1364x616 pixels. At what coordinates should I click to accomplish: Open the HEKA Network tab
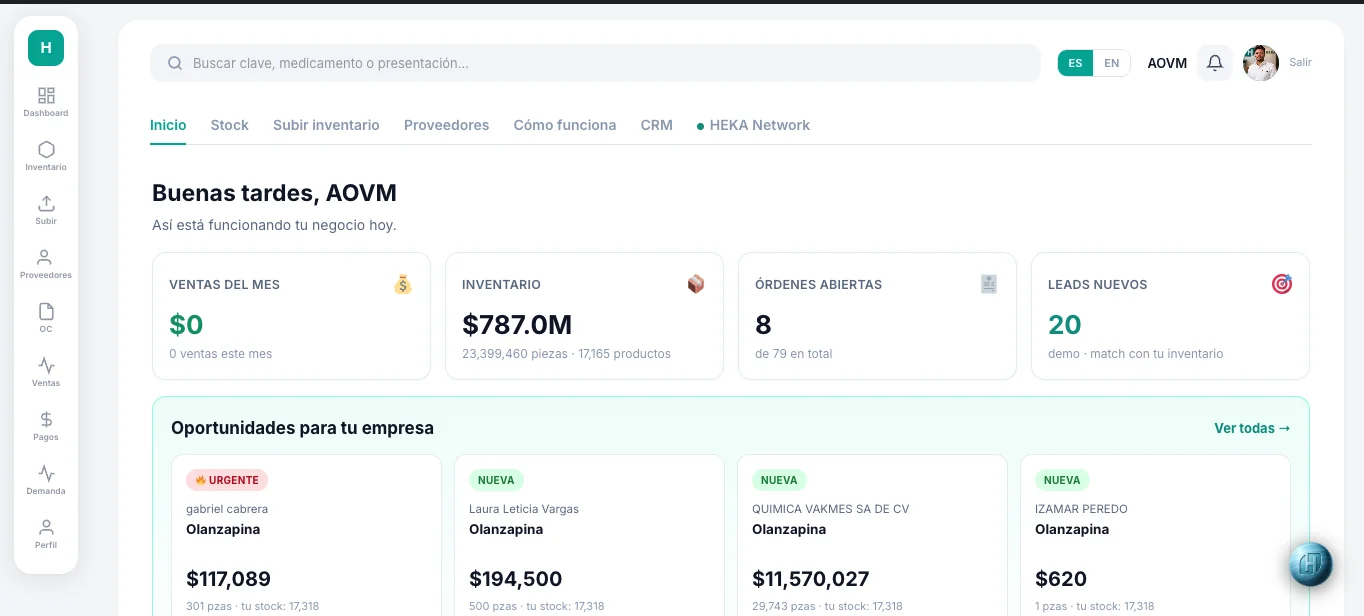(x=753, y=125)
